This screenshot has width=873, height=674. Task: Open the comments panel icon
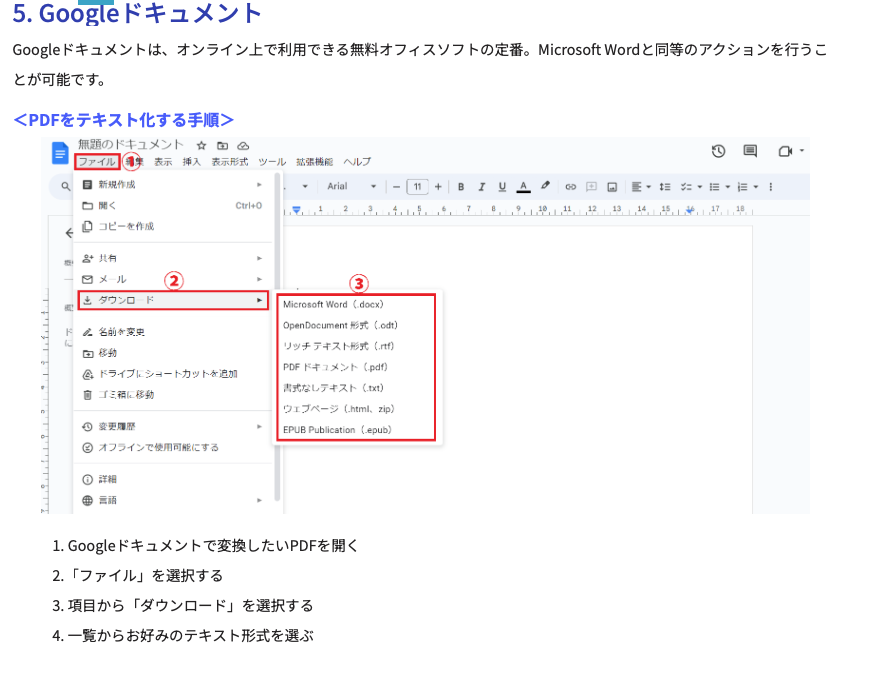[750, 149]
